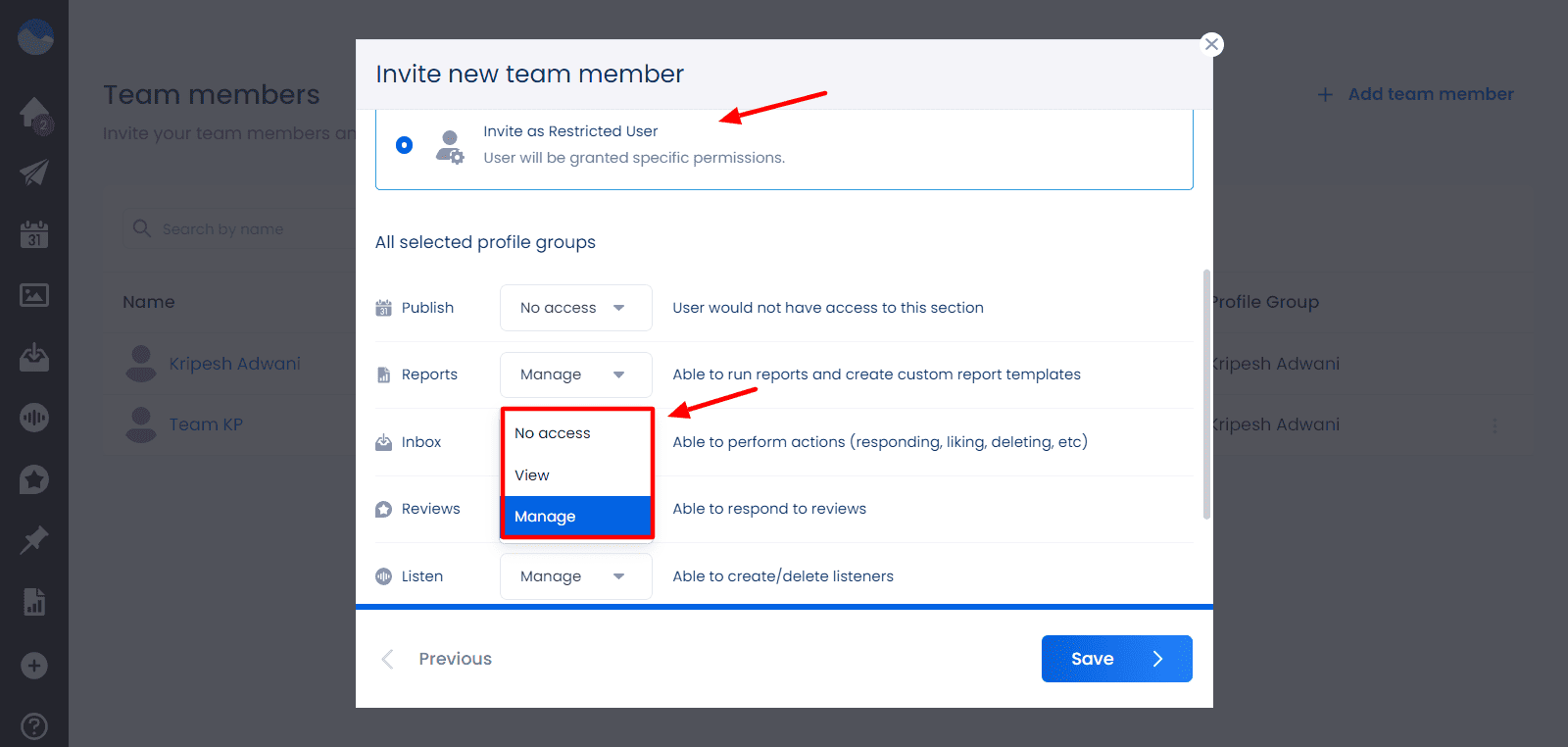Click the Save button
This screenshot has width=1568, height=747.
pos(1116,659)
